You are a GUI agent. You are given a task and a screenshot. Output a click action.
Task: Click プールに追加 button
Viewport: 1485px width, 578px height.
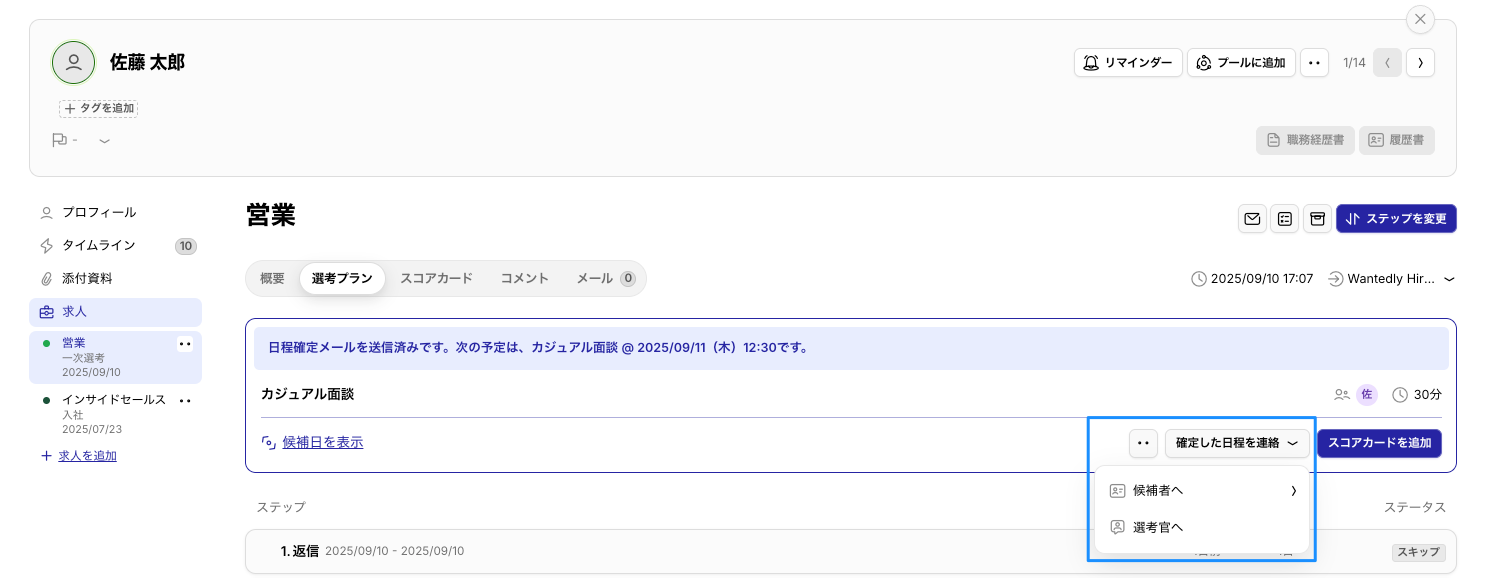click(1241, 63)
